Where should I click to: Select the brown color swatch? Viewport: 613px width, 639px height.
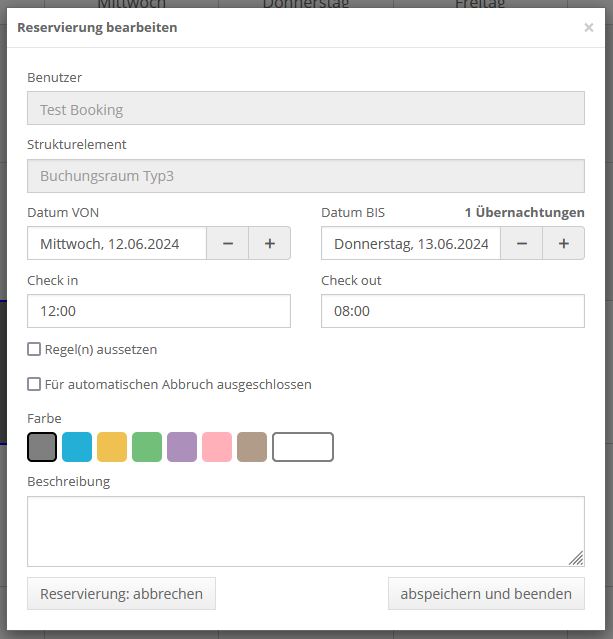coord(252,447)
